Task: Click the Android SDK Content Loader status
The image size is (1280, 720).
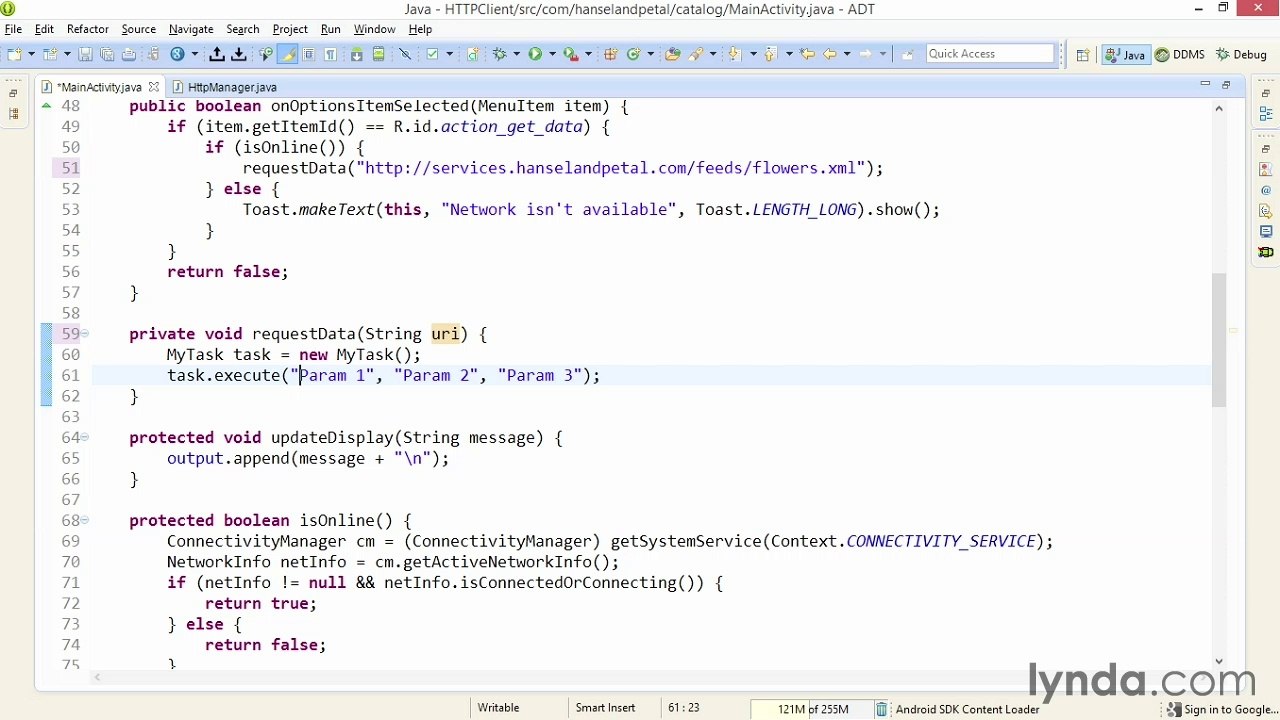Action: [x=967, y=709]
